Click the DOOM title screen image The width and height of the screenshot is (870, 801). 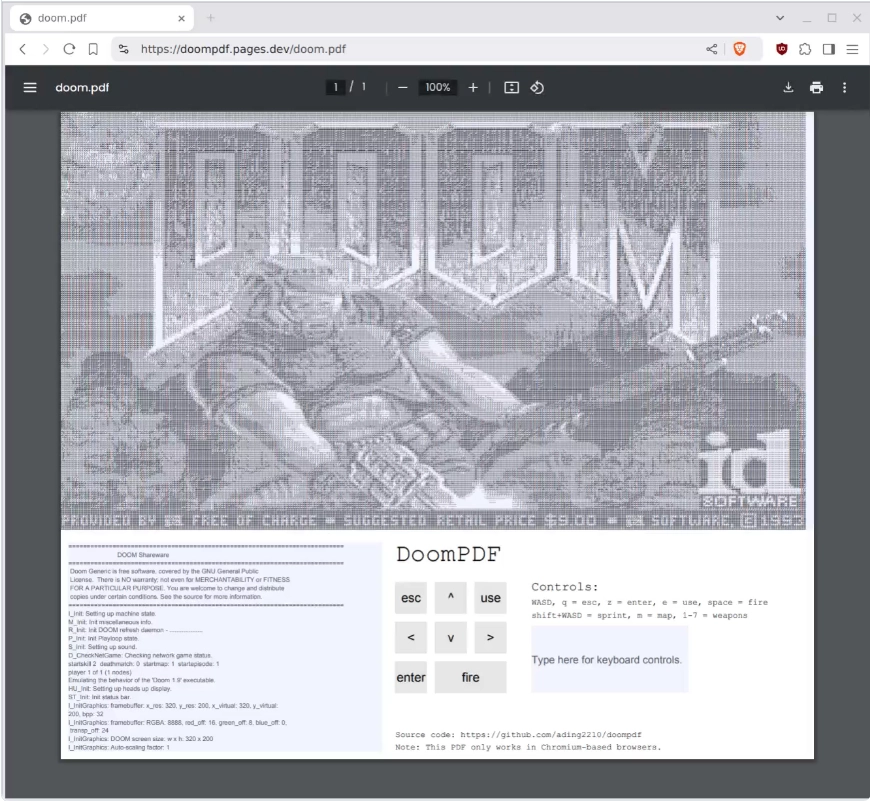pos(433,321)
